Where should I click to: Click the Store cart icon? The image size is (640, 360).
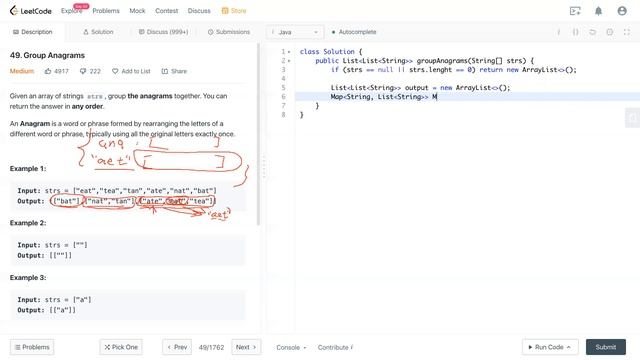point(225,11)
